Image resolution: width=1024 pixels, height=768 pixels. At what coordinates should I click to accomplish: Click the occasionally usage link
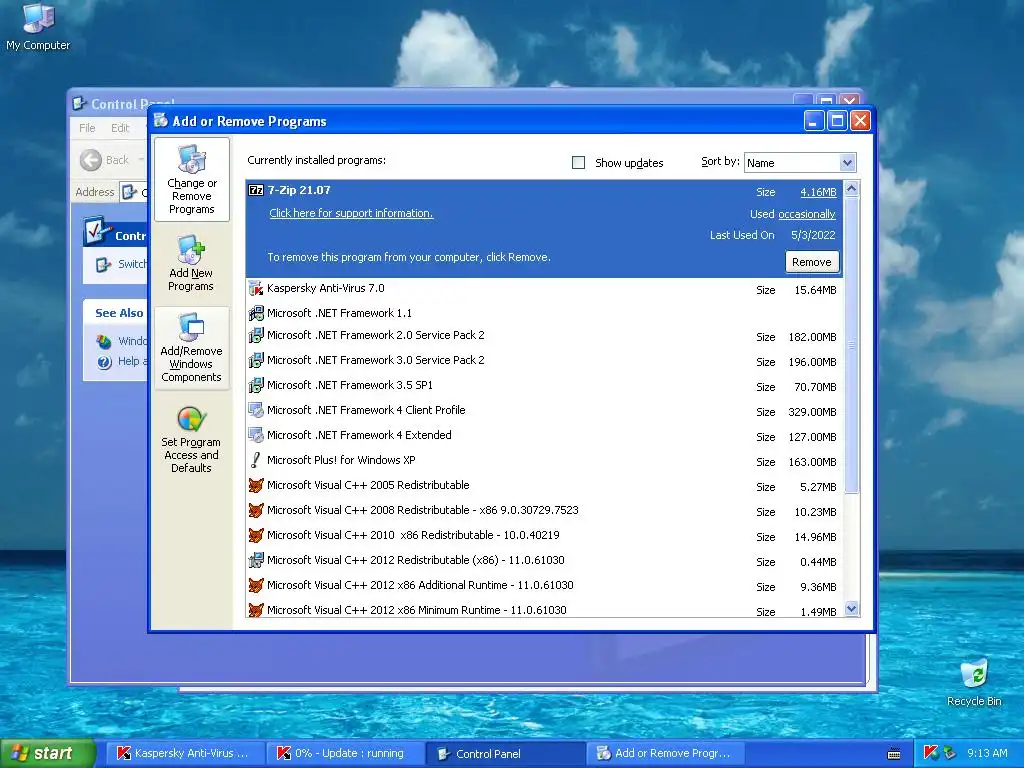807,214
